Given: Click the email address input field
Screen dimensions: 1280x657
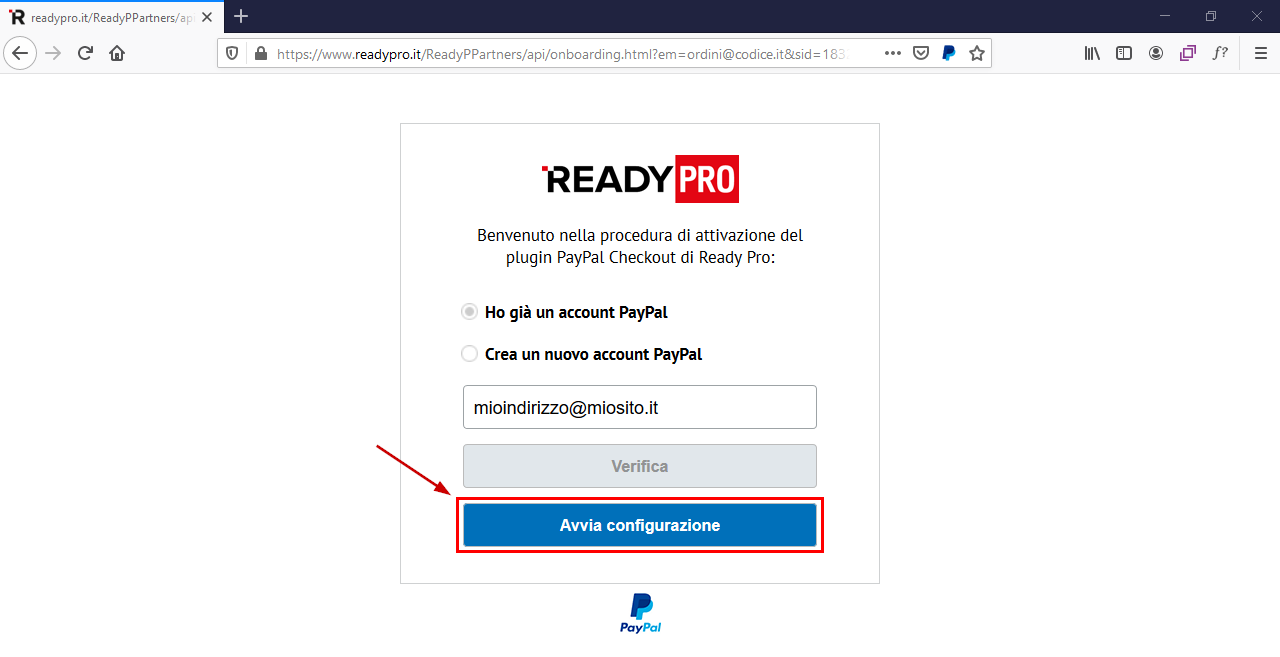Looking at the screenshot, I should (640, 407).
